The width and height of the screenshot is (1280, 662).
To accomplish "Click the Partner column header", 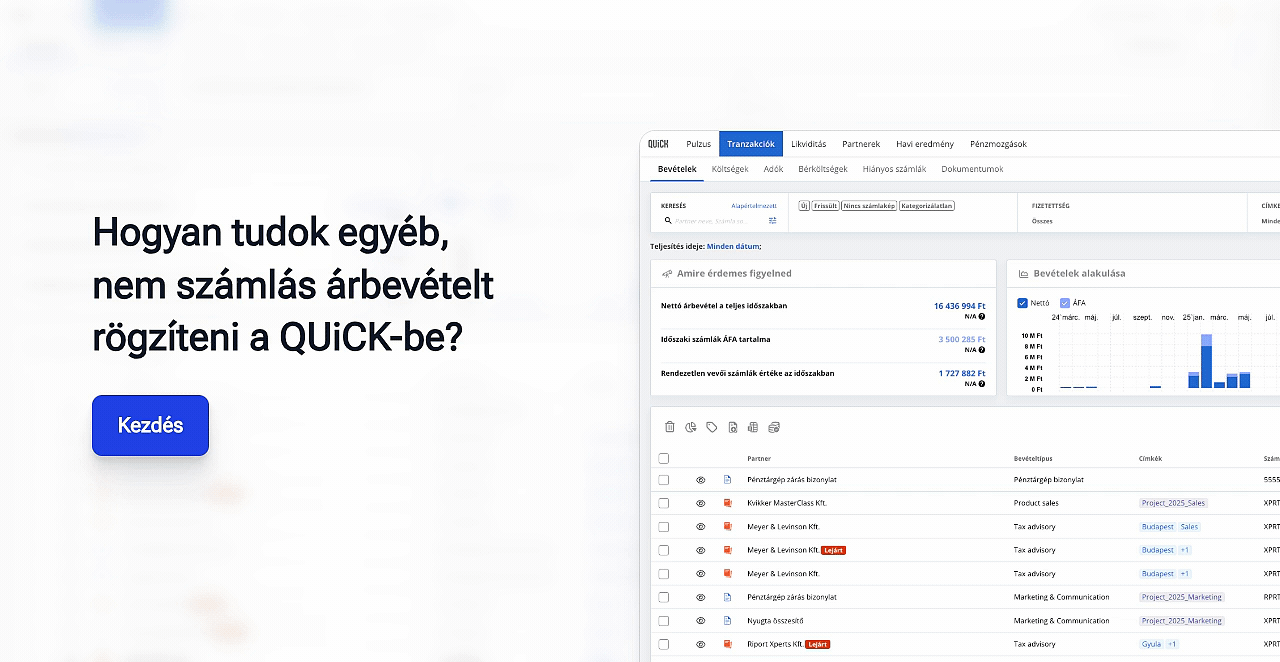I will [x=759, y=458].
